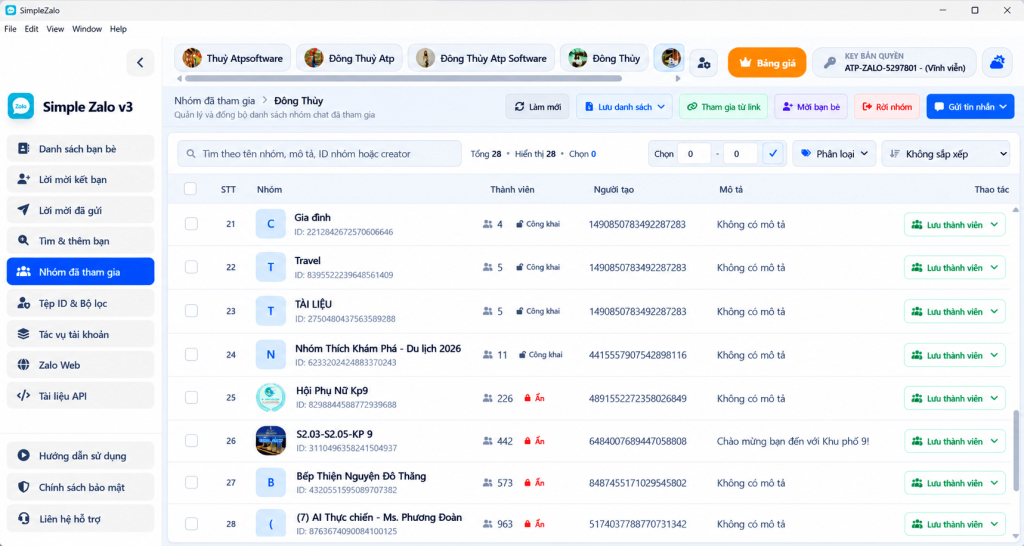
Task: Open the Window menu
Action: pos(87,29)
